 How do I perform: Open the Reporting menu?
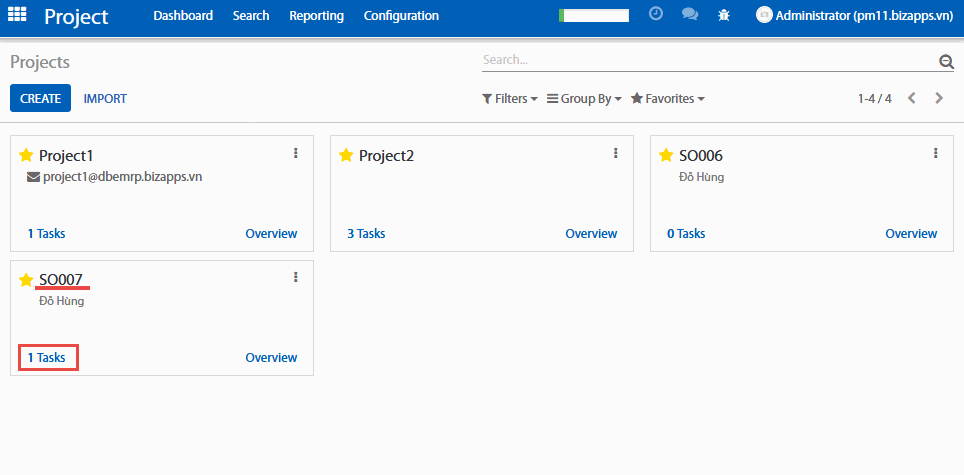click(316, 16)
